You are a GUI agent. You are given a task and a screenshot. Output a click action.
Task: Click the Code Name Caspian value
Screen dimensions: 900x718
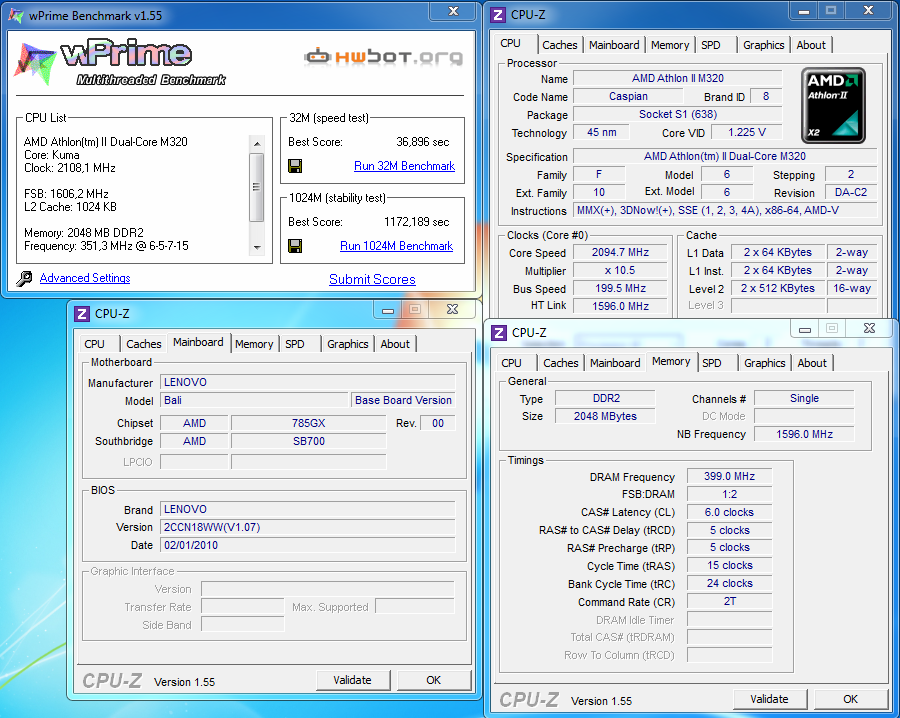pyautogui.click(x=629, y=96)
